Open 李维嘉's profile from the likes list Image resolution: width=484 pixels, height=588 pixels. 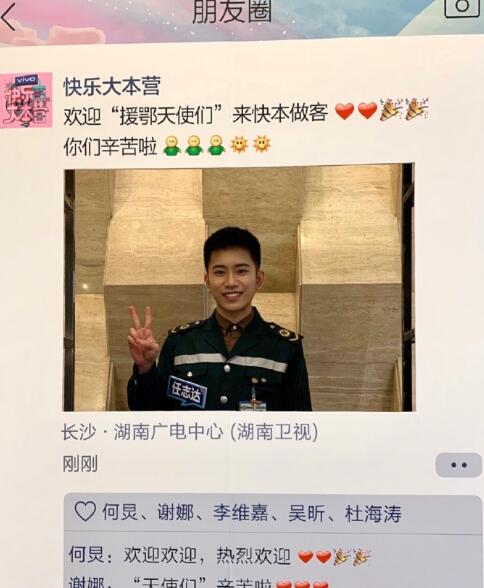pyautogui.click(x=241, y=513)
